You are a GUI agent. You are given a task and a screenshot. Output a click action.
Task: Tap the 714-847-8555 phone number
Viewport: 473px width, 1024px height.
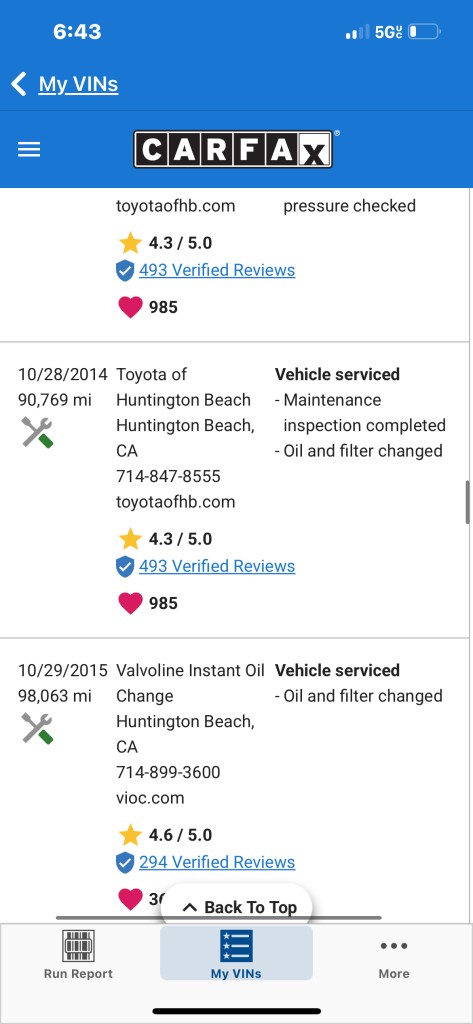169,477
